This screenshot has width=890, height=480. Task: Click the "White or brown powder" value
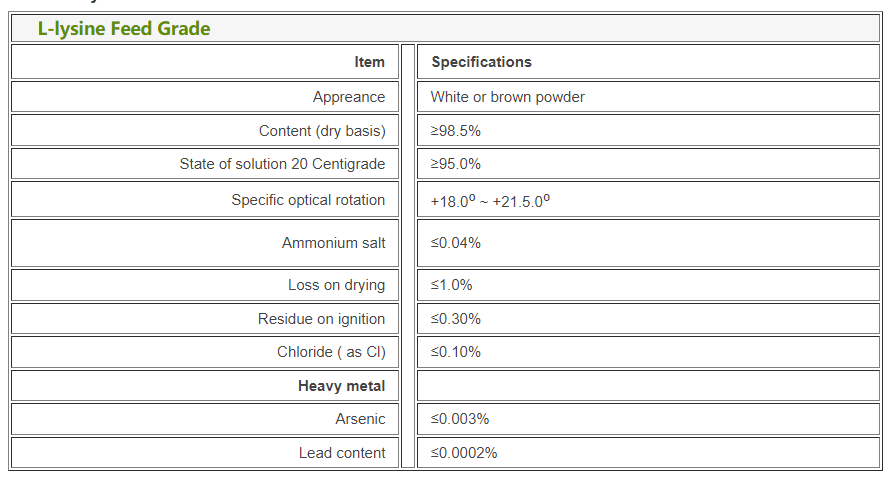(x=507, y=97)
